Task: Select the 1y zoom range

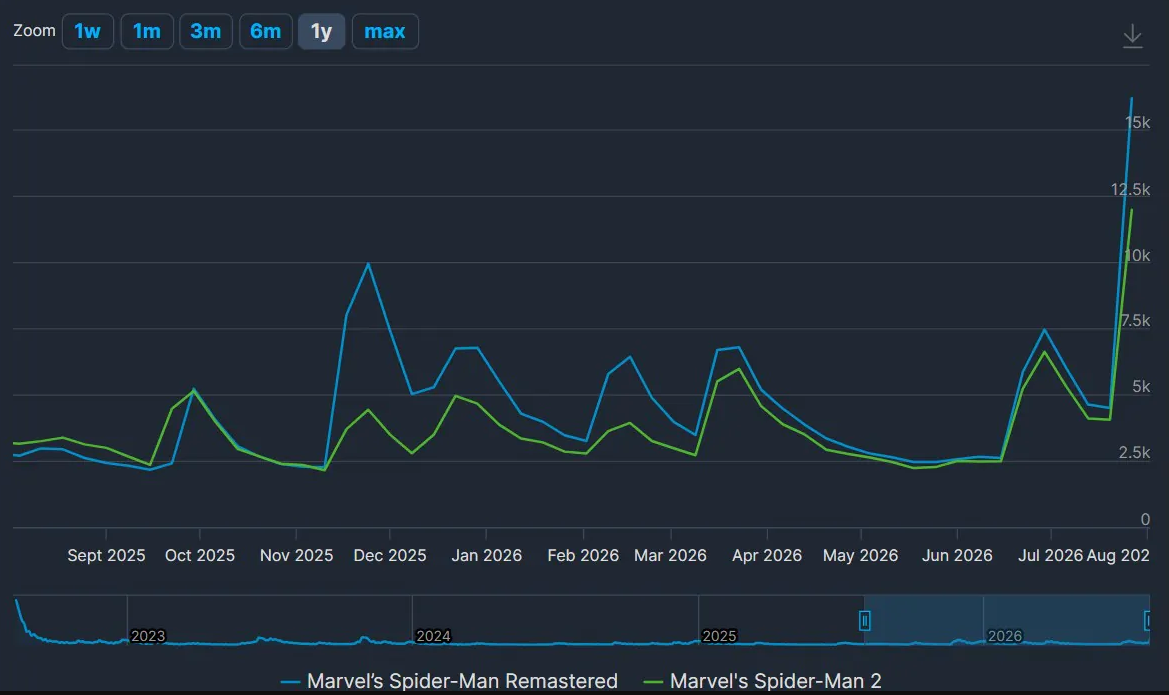Action: point(321,31)
